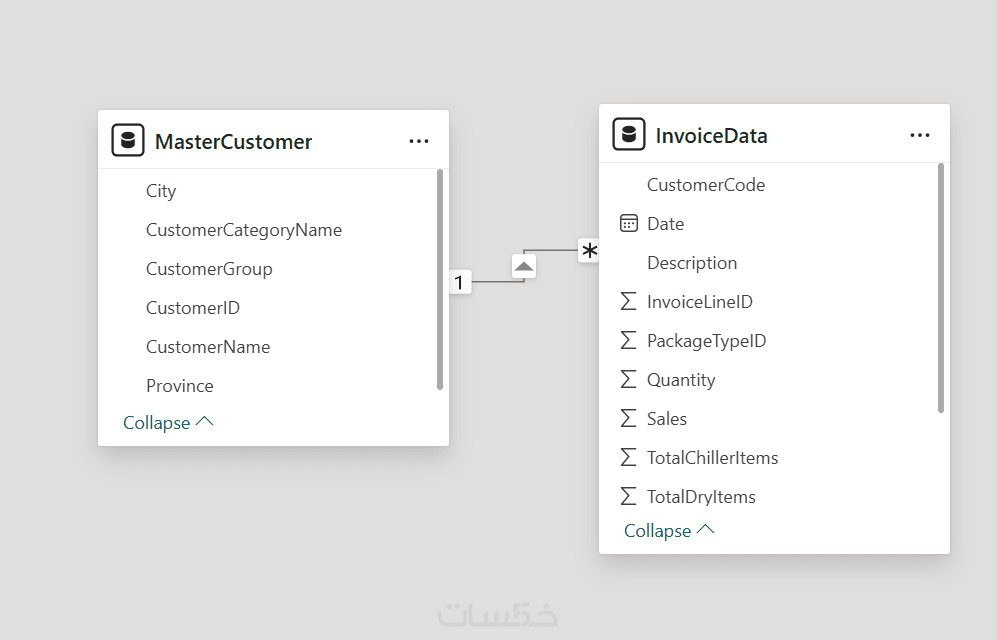Click the sigma icon beside InvoiceLineID

[629, 302]
